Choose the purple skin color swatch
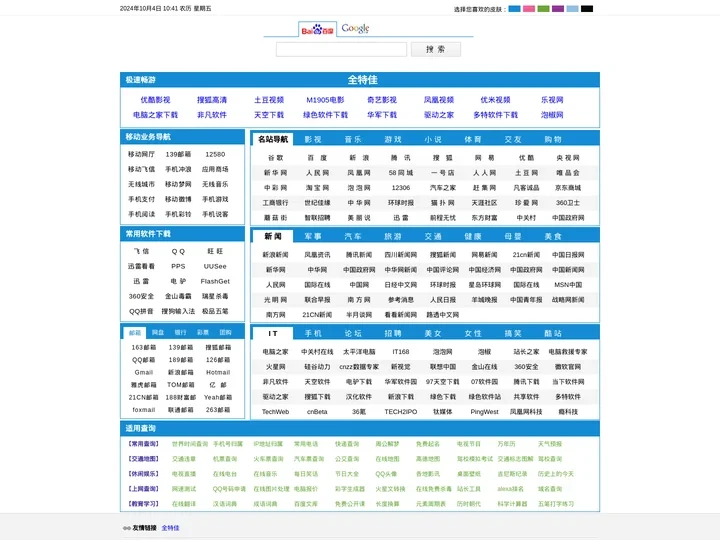Viewport: 720px width, 540px height. (558, 9)
